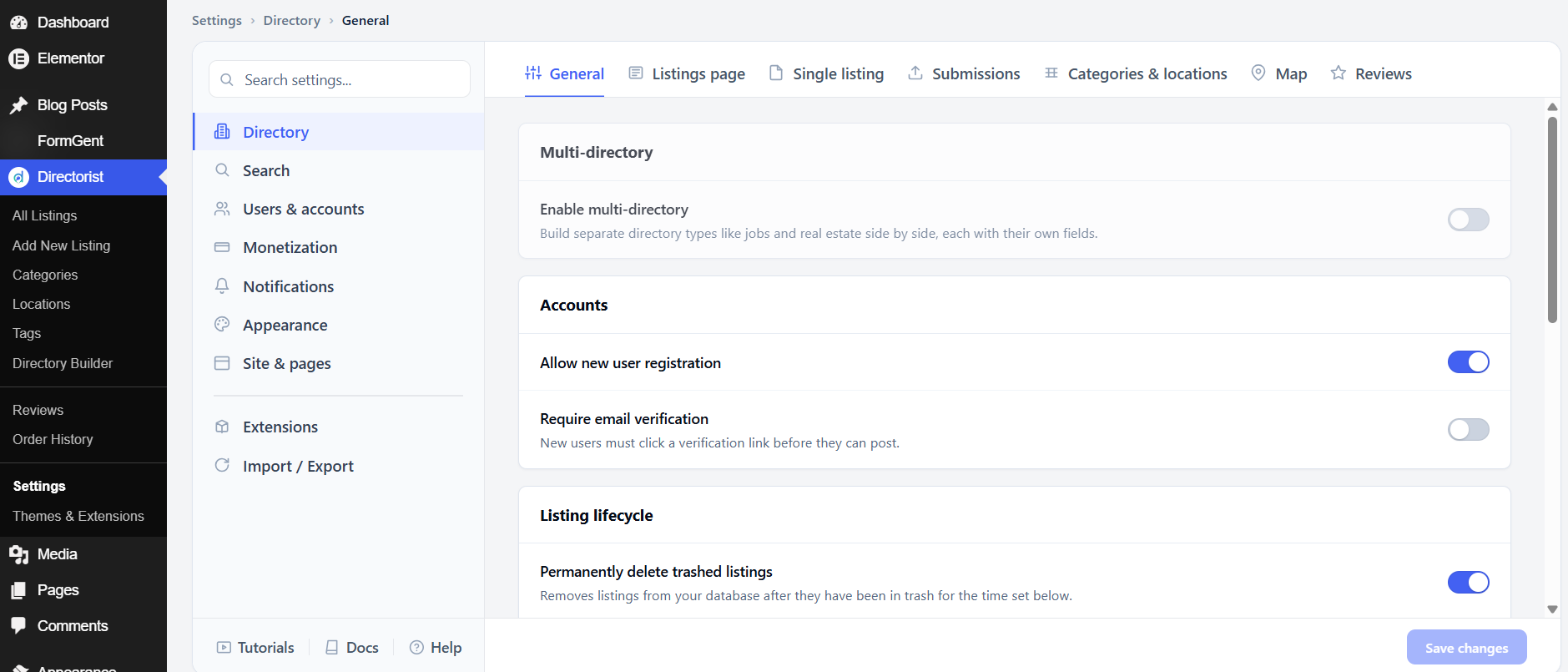Screen dimensions: 1568x672
Task: Click the Reviews star icon
Action: (x=1339, y=73)
